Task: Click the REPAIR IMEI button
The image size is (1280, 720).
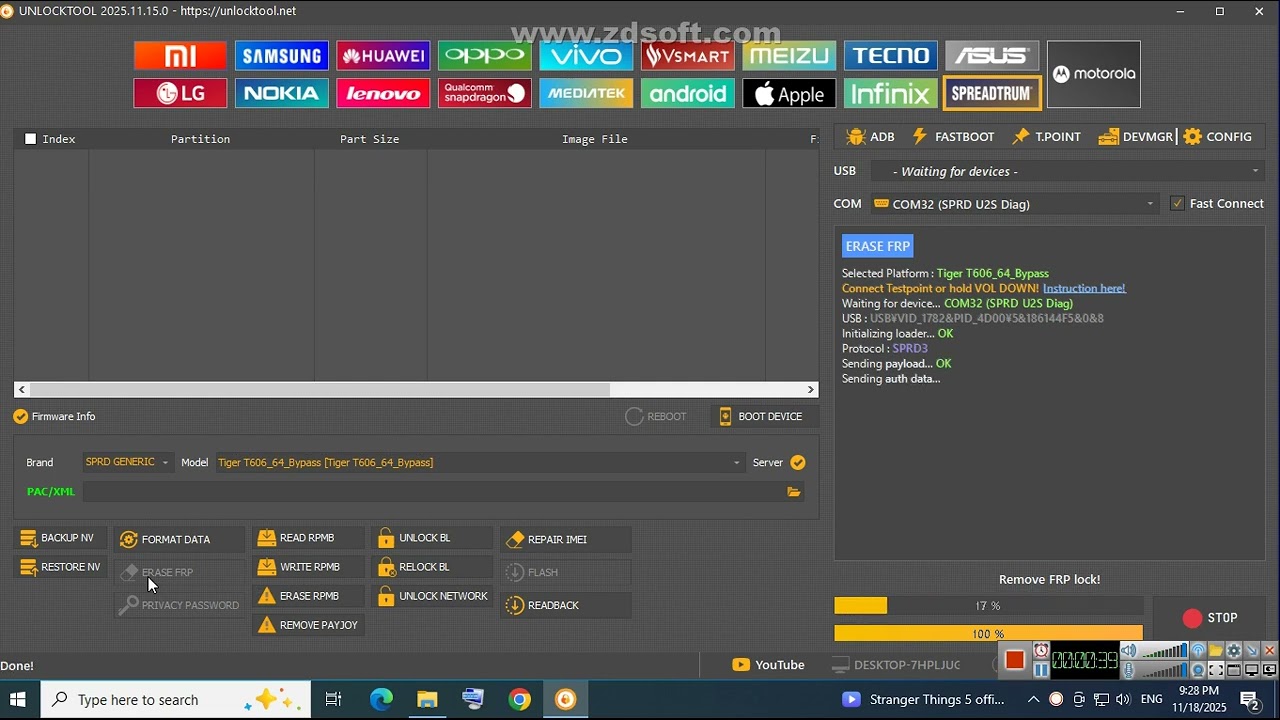Action: [566, 540]
